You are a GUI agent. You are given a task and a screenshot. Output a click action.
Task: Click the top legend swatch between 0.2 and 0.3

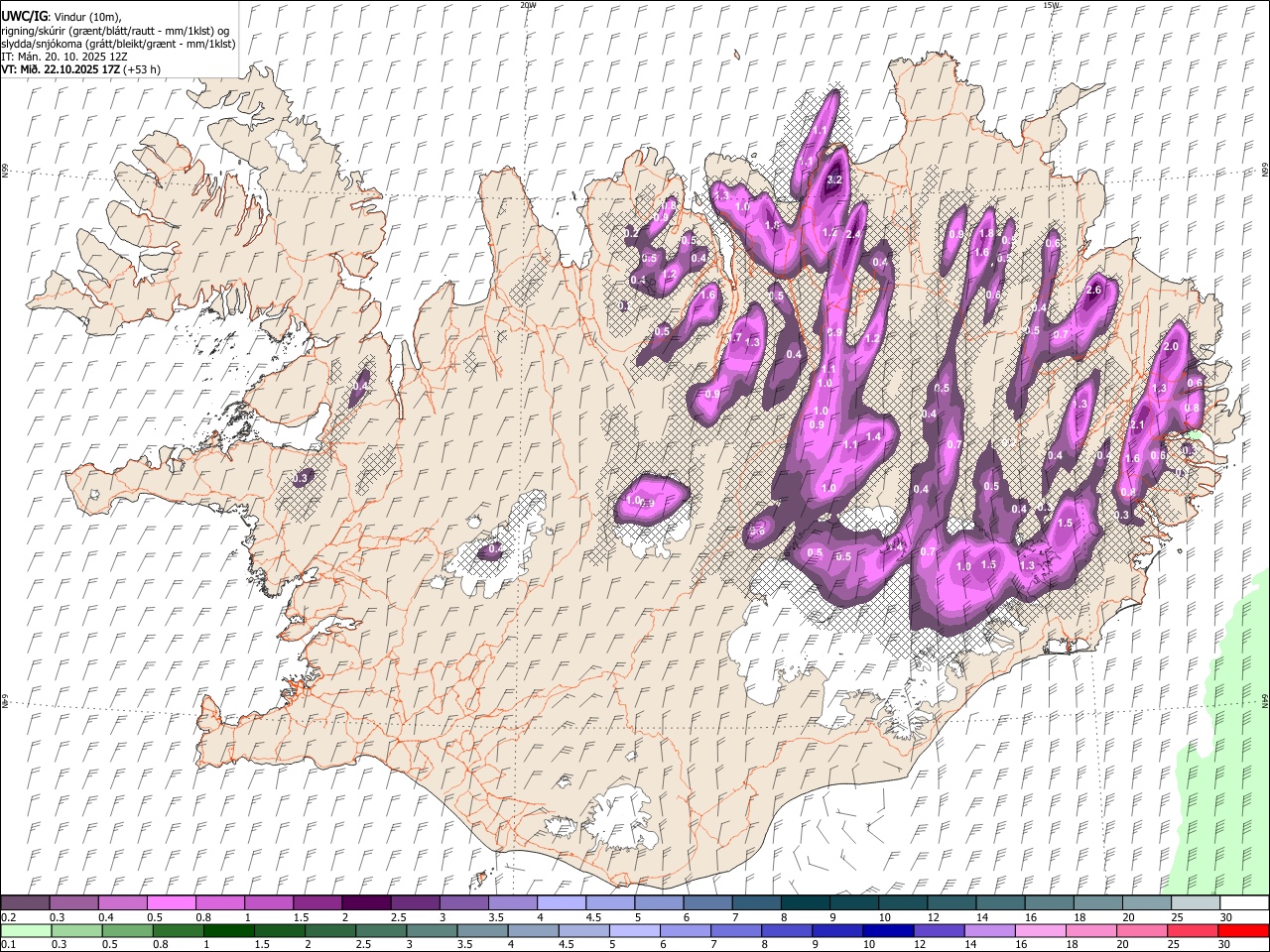click(25, 902)
